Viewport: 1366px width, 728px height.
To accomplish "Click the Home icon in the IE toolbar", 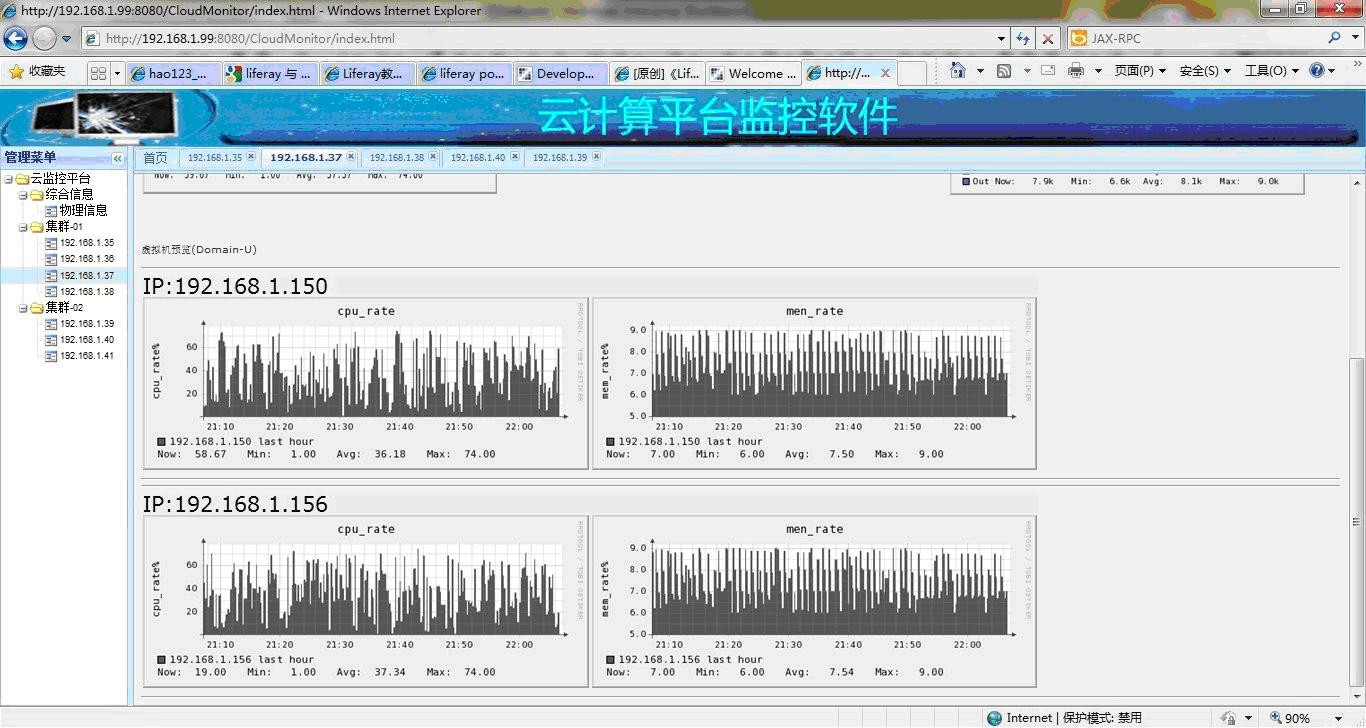I will coord(957,71).
